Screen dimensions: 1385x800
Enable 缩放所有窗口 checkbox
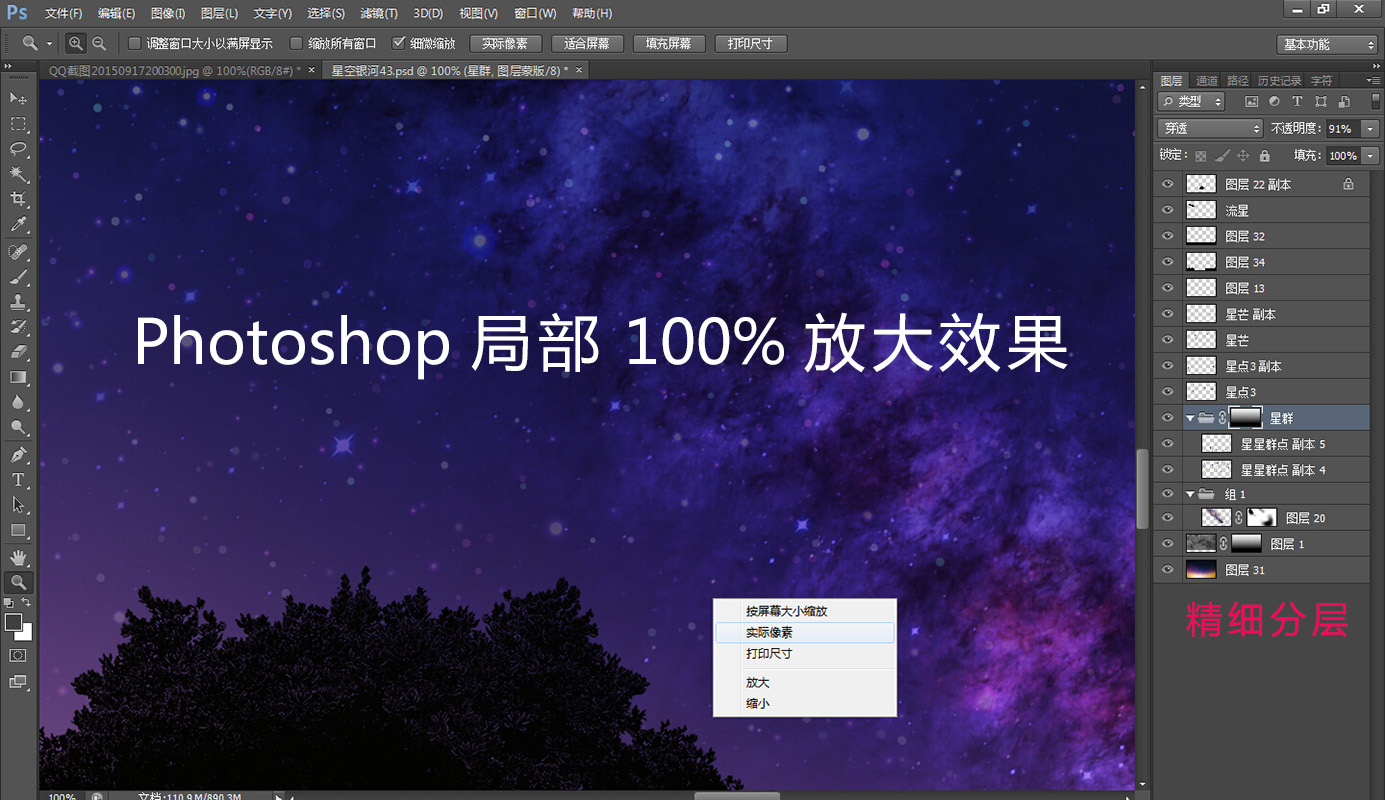tap(296, 43)
